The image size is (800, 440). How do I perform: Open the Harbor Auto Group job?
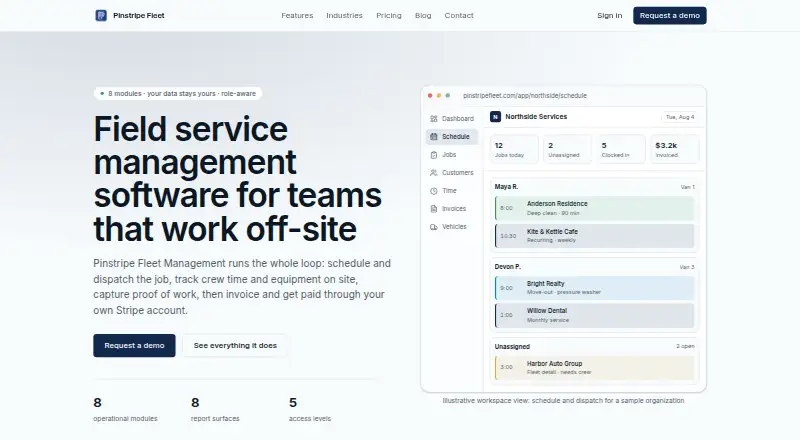coord(594,368)
